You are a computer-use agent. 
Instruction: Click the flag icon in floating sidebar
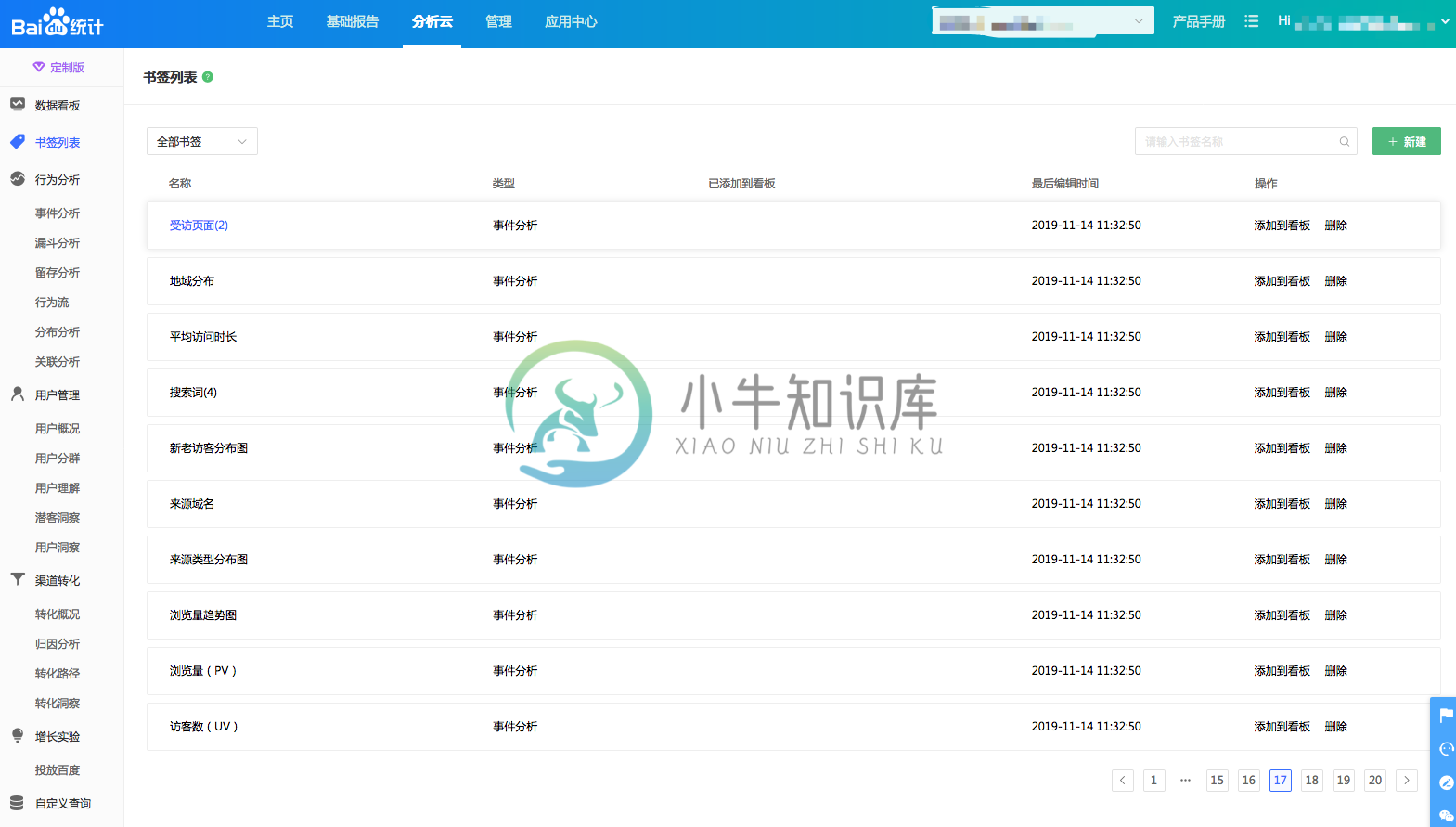pos(1446,716)
